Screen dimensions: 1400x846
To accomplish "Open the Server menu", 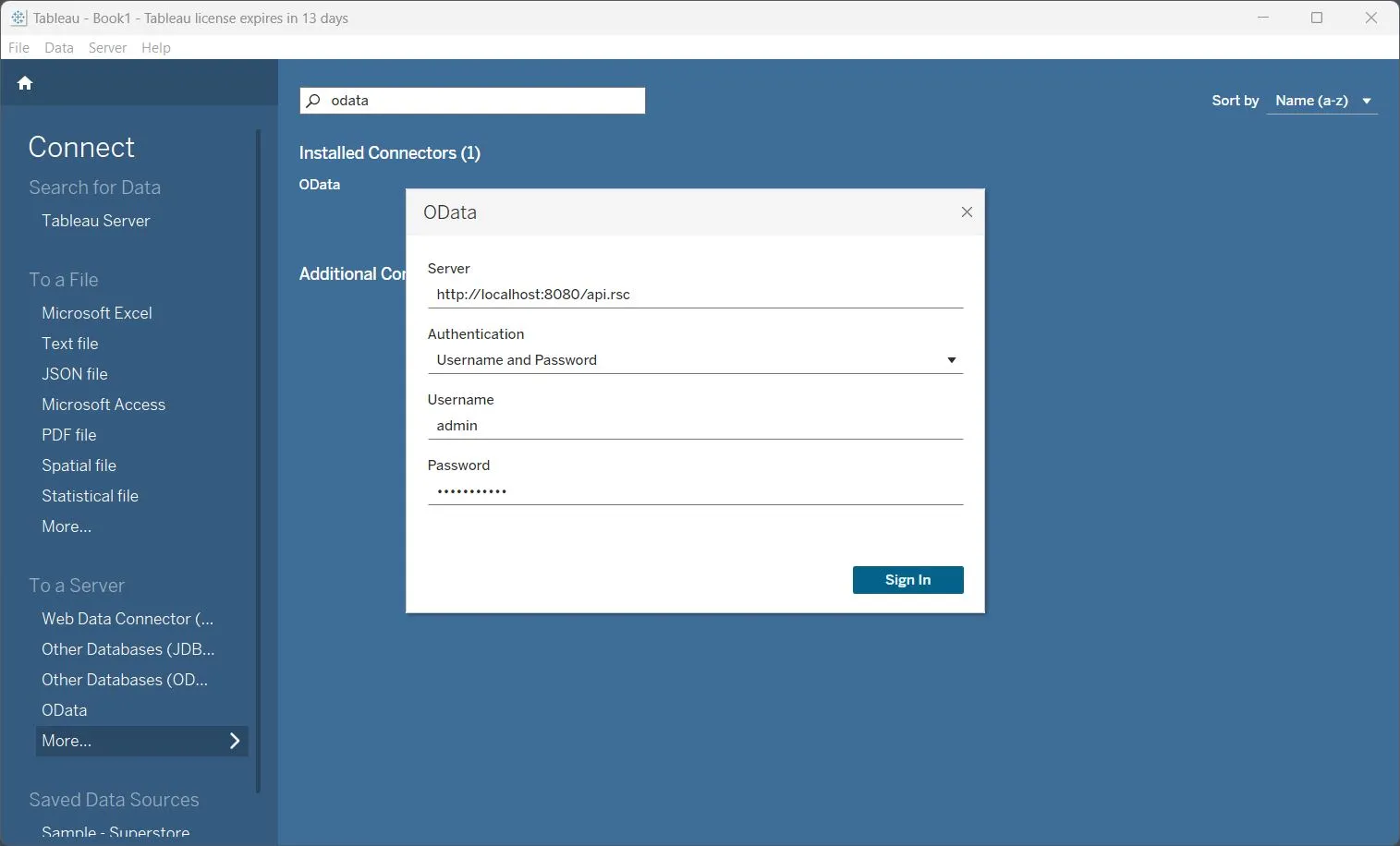I will click(107, 47).
